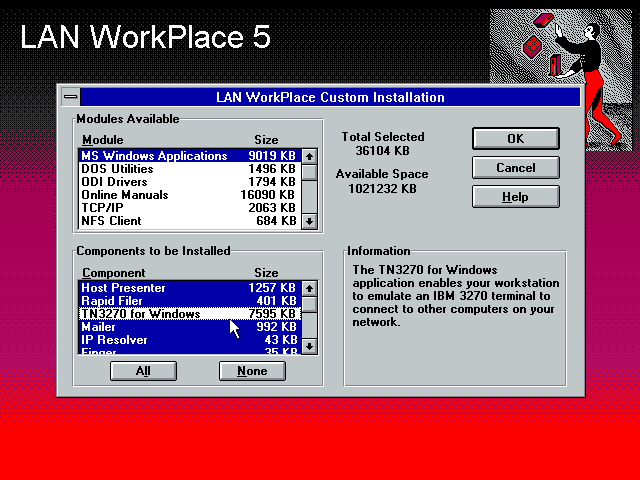Click the Available Space 1021232 KB value

pyautogui.click(x=382, y=189)
